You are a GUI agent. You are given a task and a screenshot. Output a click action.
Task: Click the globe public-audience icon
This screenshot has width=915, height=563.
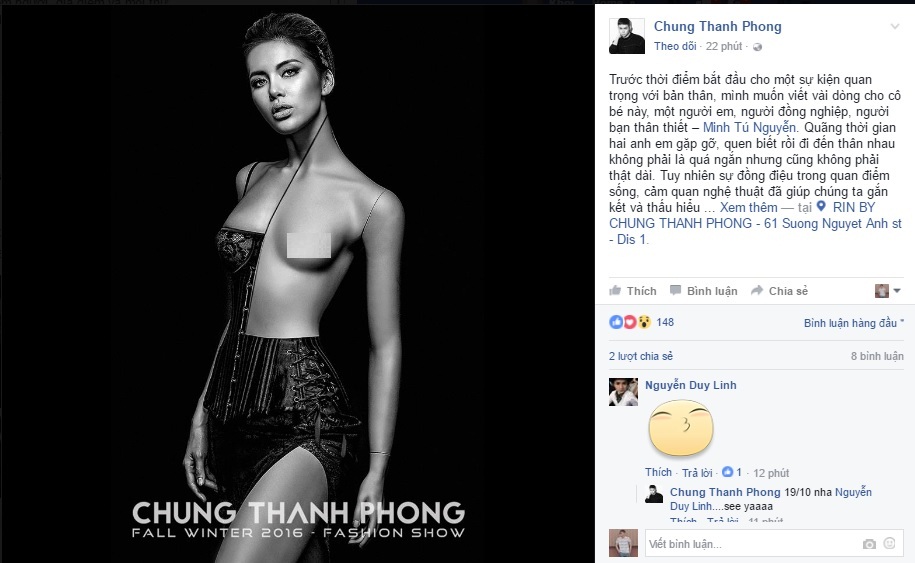pyautogui.click(x=757, y=47)
